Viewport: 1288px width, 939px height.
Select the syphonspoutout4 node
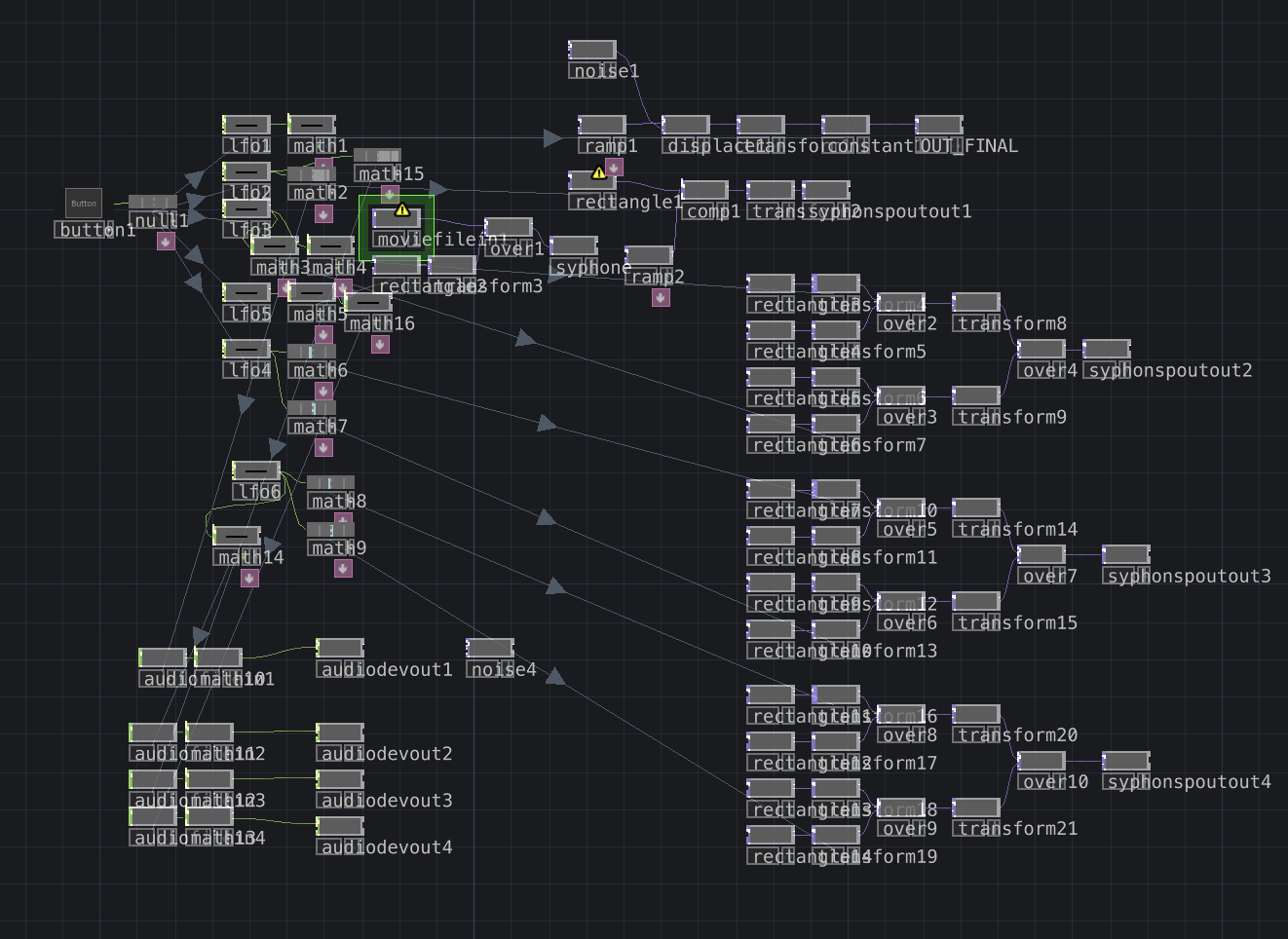click(1126, 761)
